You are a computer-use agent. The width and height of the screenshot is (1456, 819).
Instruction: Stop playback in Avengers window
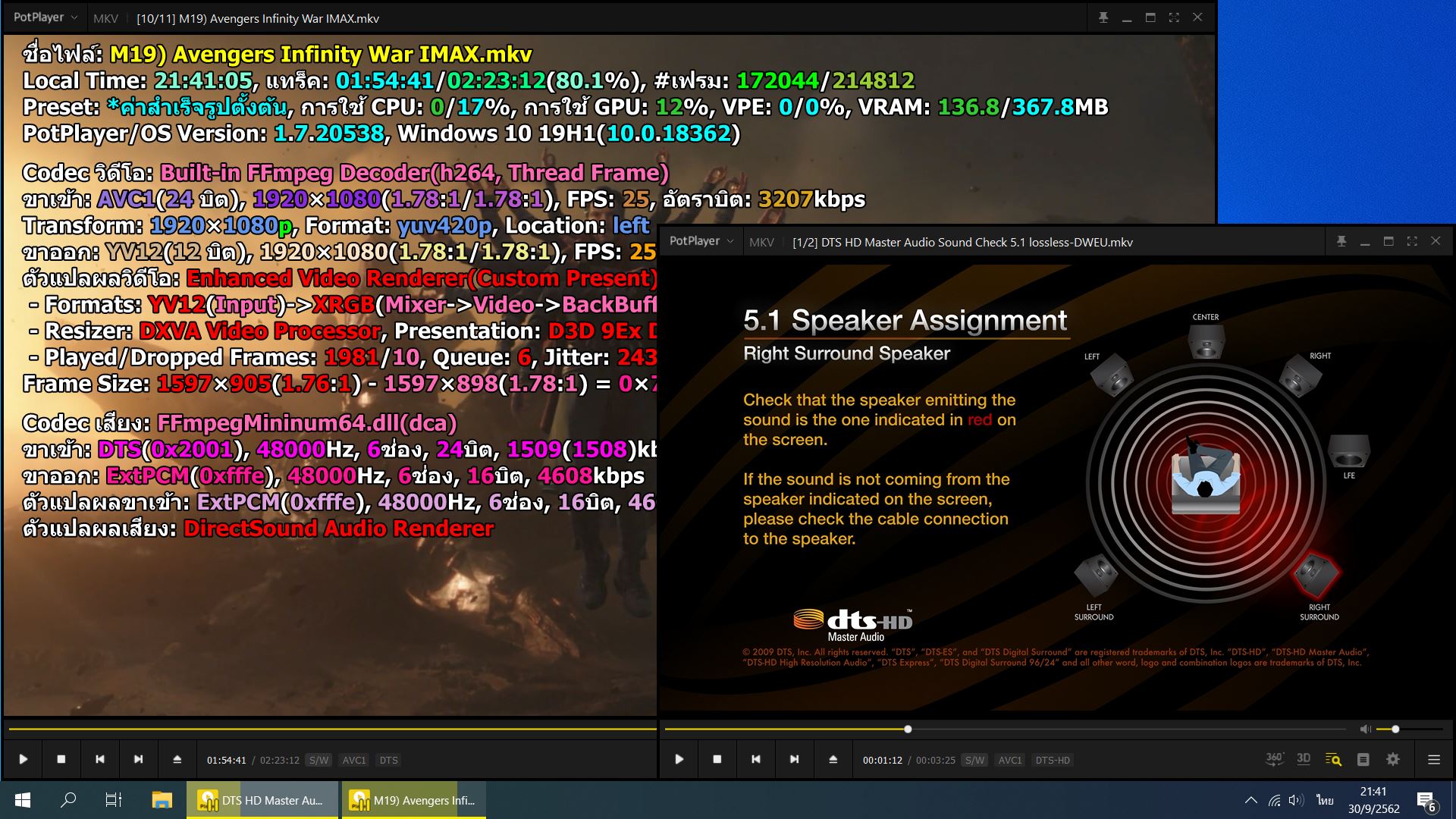(61, 759)
